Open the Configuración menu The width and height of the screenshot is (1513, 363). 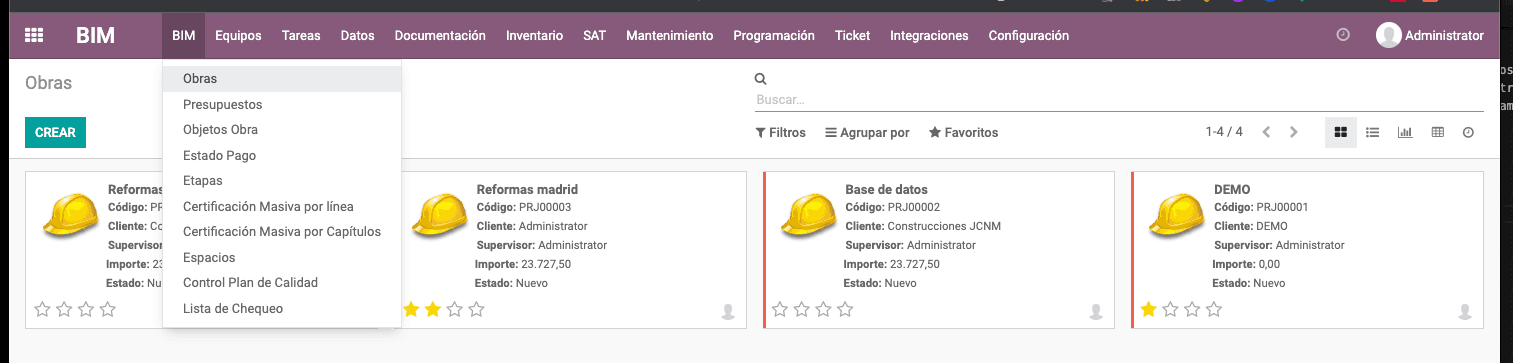click(1029, 35)
